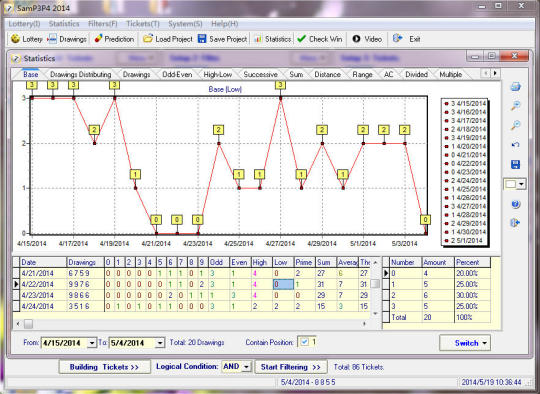This screenshot has width=540, height=394.
Task: Expand the Switch button dropdown arrow
Action: pyautogui.click(x=485, y=343)
